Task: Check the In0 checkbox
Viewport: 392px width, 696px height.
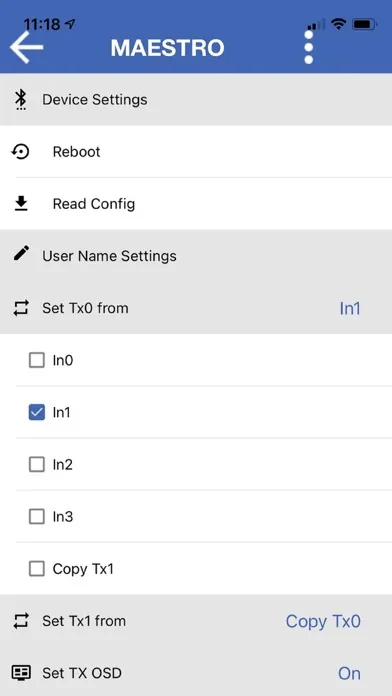Action: [37, 360]
